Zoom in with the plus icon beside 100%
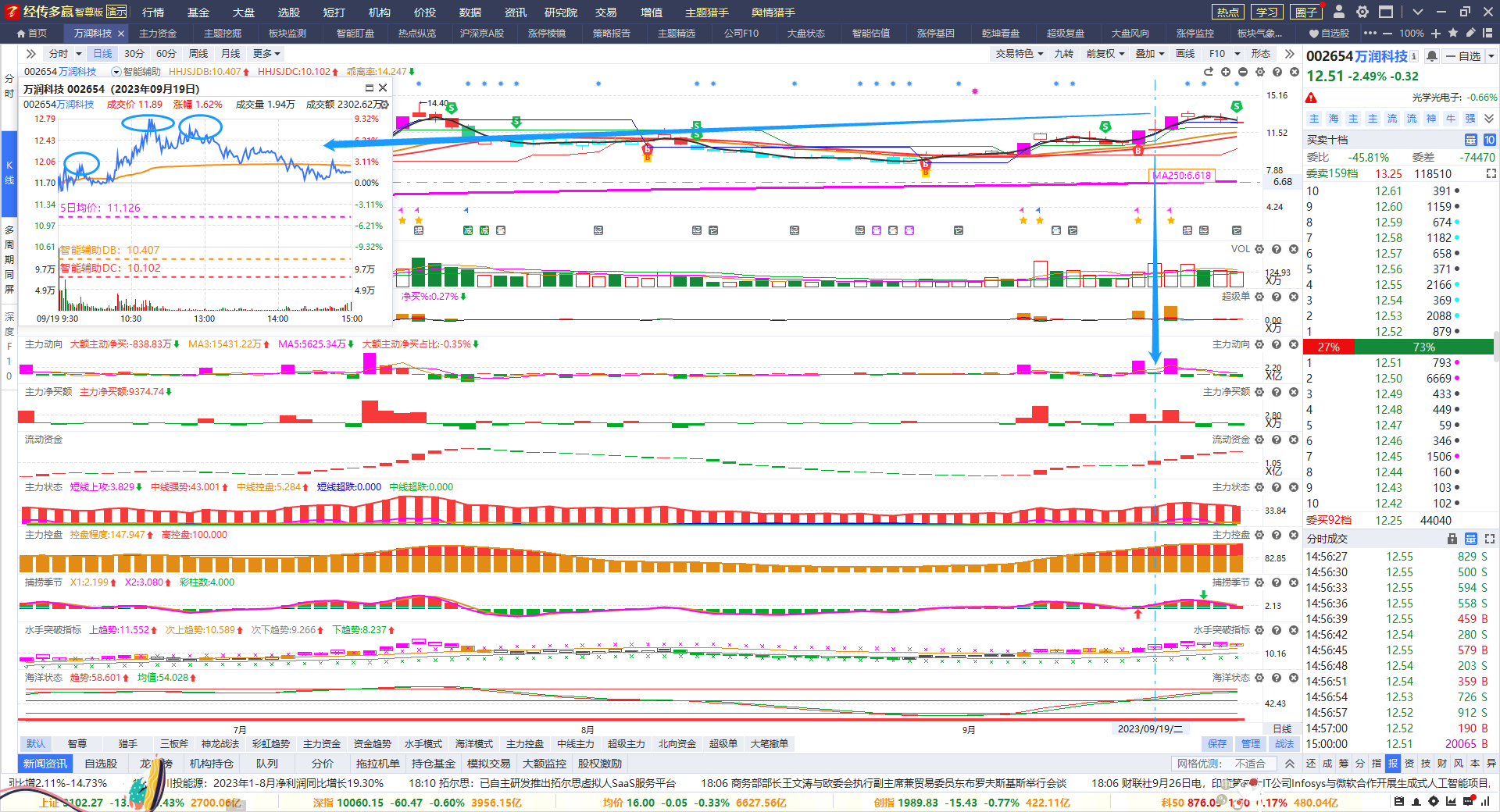The image size is (1500, 812). point(1436,33)
